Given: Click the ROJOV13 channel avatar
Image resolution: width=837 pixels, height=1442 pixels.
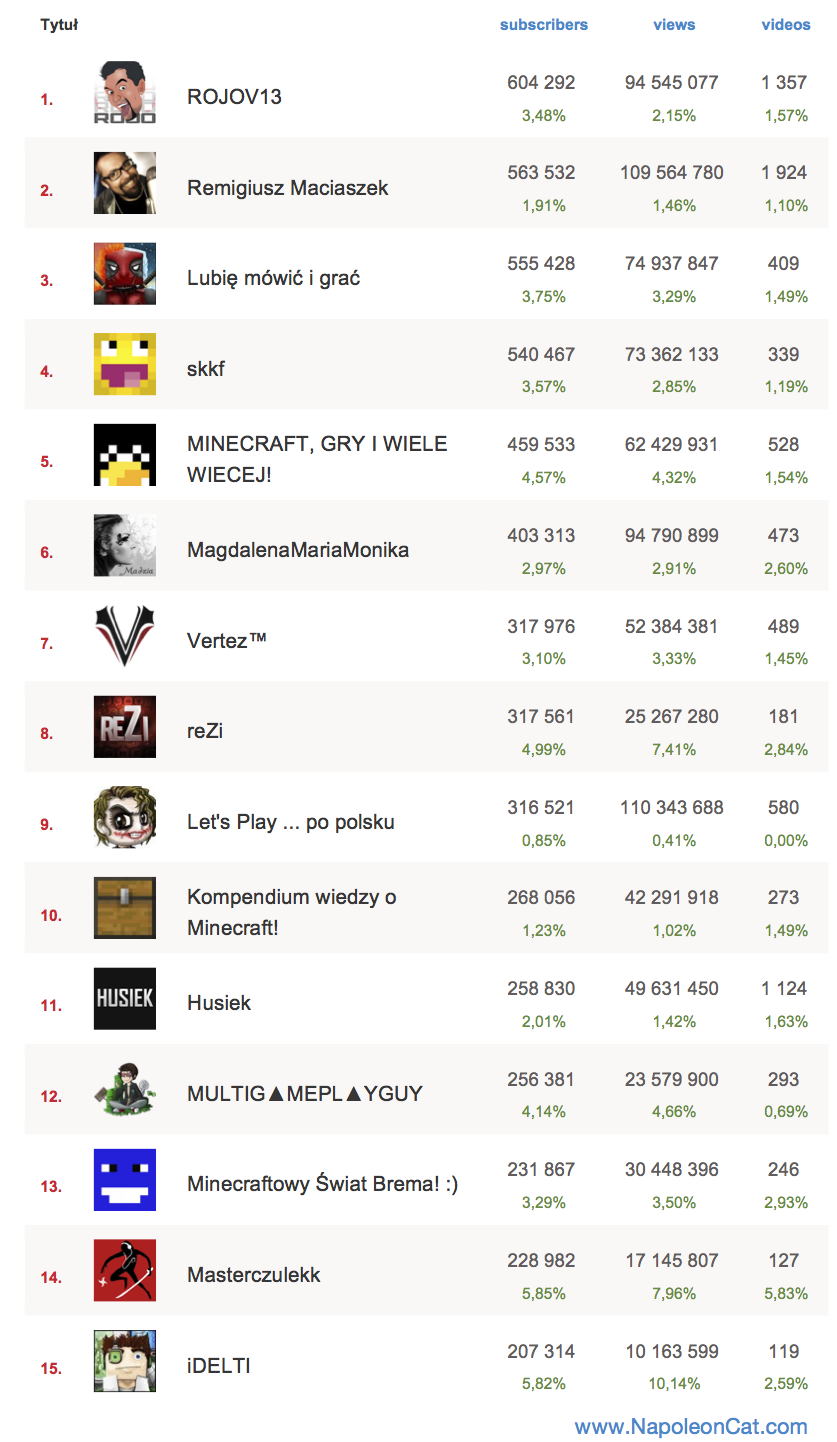Looking at the screenshot, I should (125, 93).
